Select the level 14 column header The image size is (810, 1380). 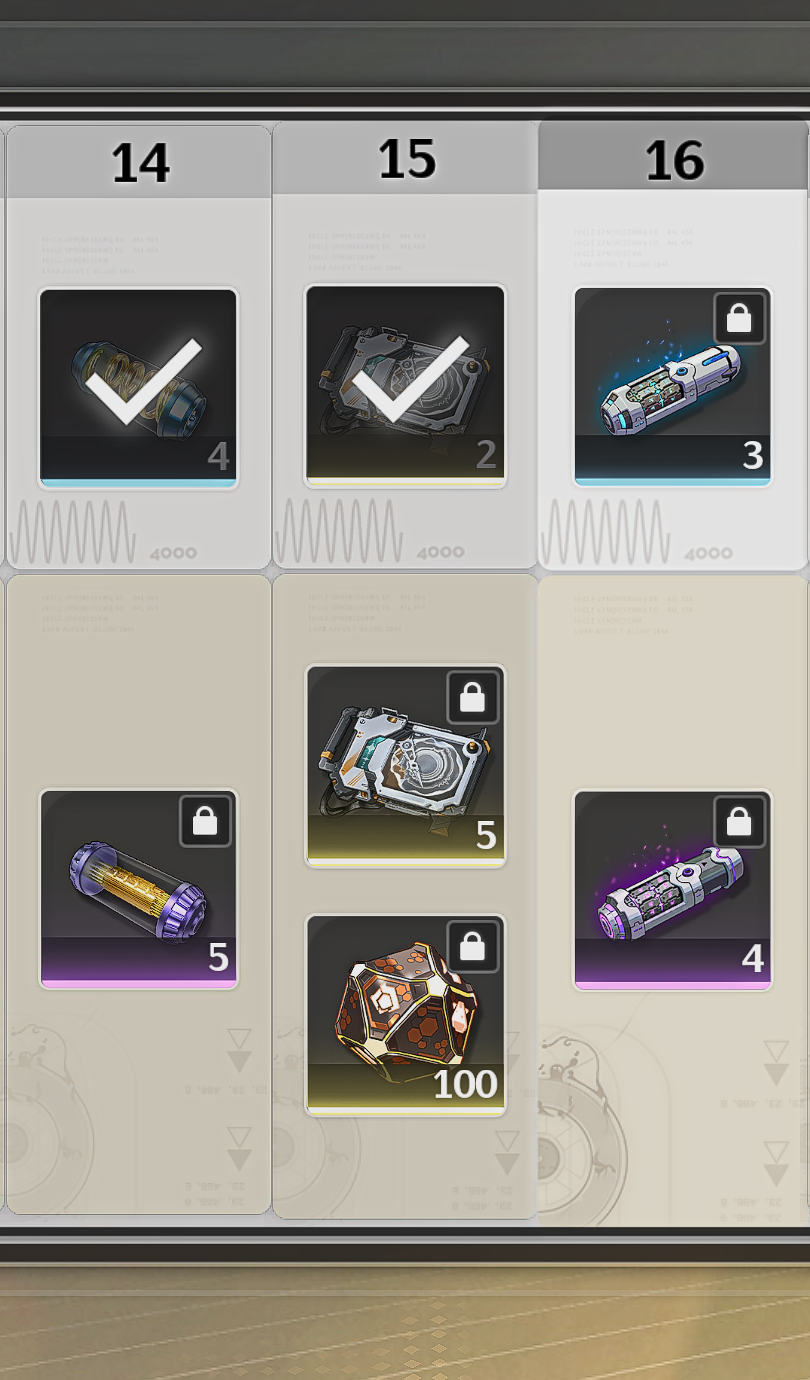[139, 162]
